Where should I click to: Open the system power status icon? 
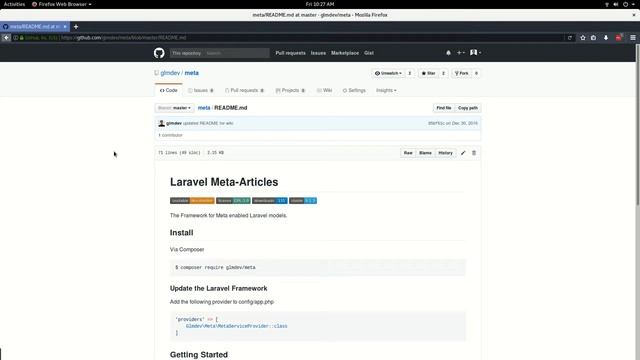point(625,4)
